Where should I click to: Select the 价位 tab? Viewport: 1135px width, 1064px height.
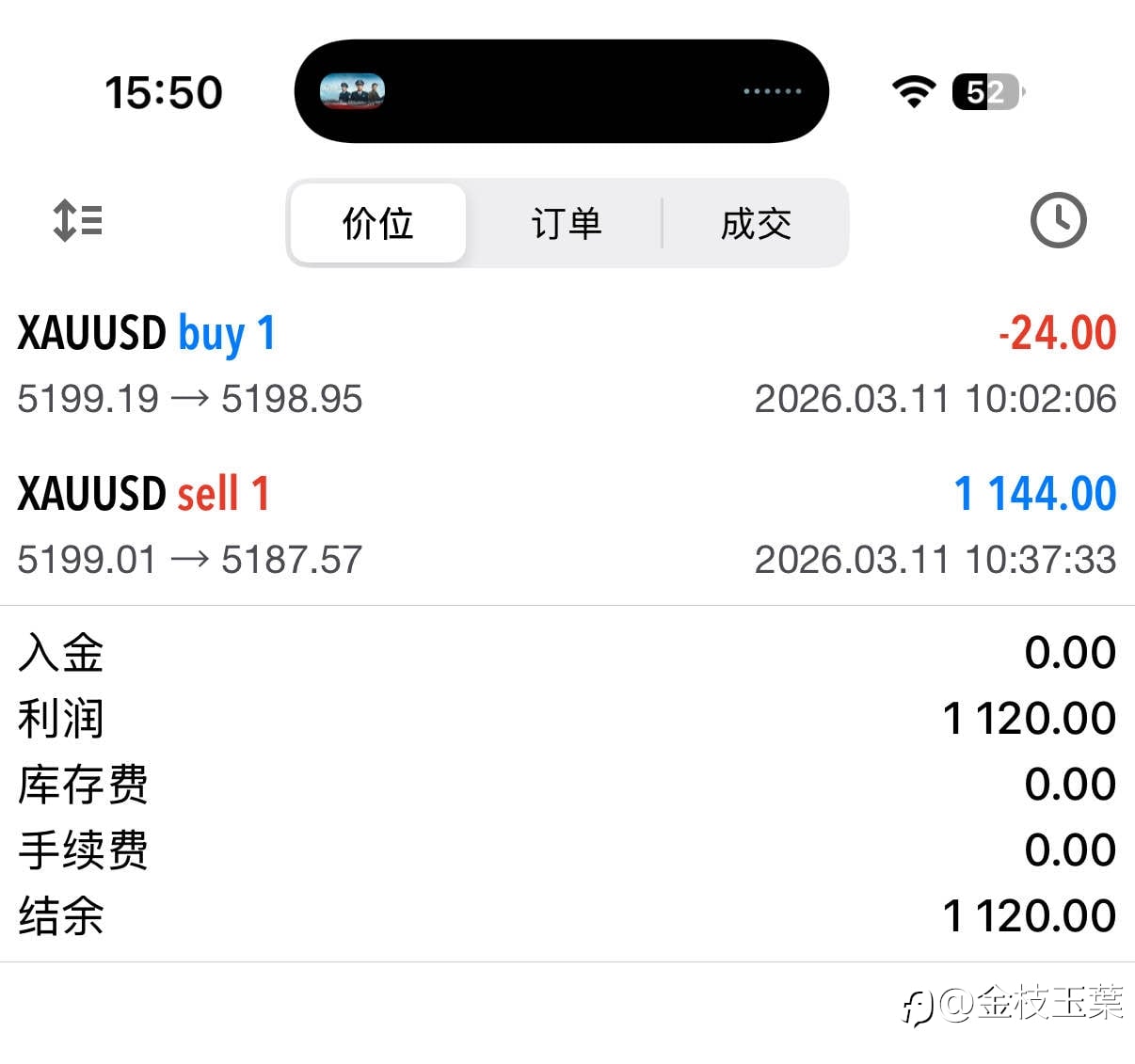[378, 223]
